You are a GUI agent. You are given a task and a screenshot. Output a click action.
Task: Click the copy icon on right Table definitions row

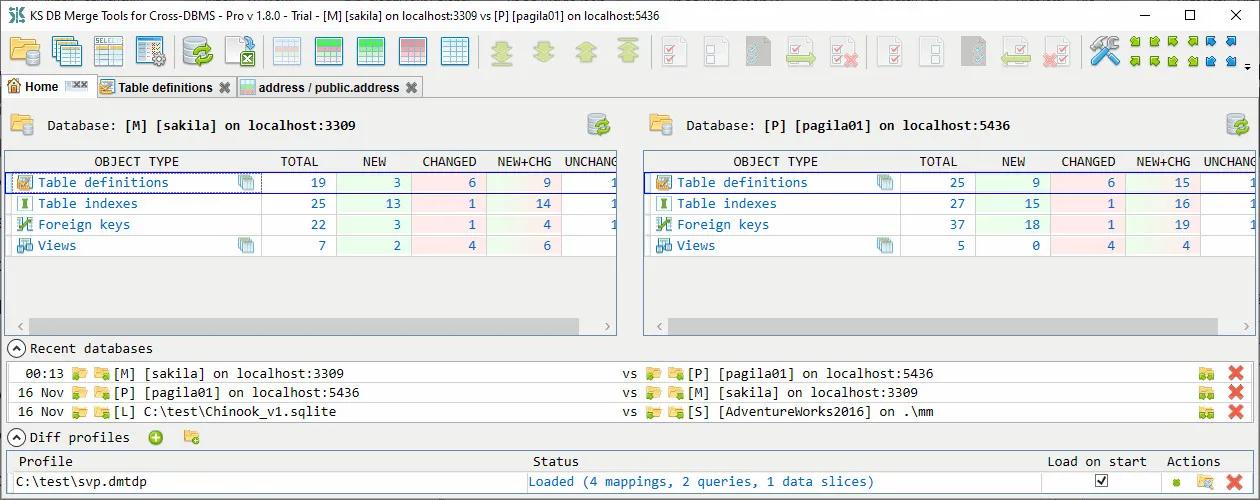point(885,182)
